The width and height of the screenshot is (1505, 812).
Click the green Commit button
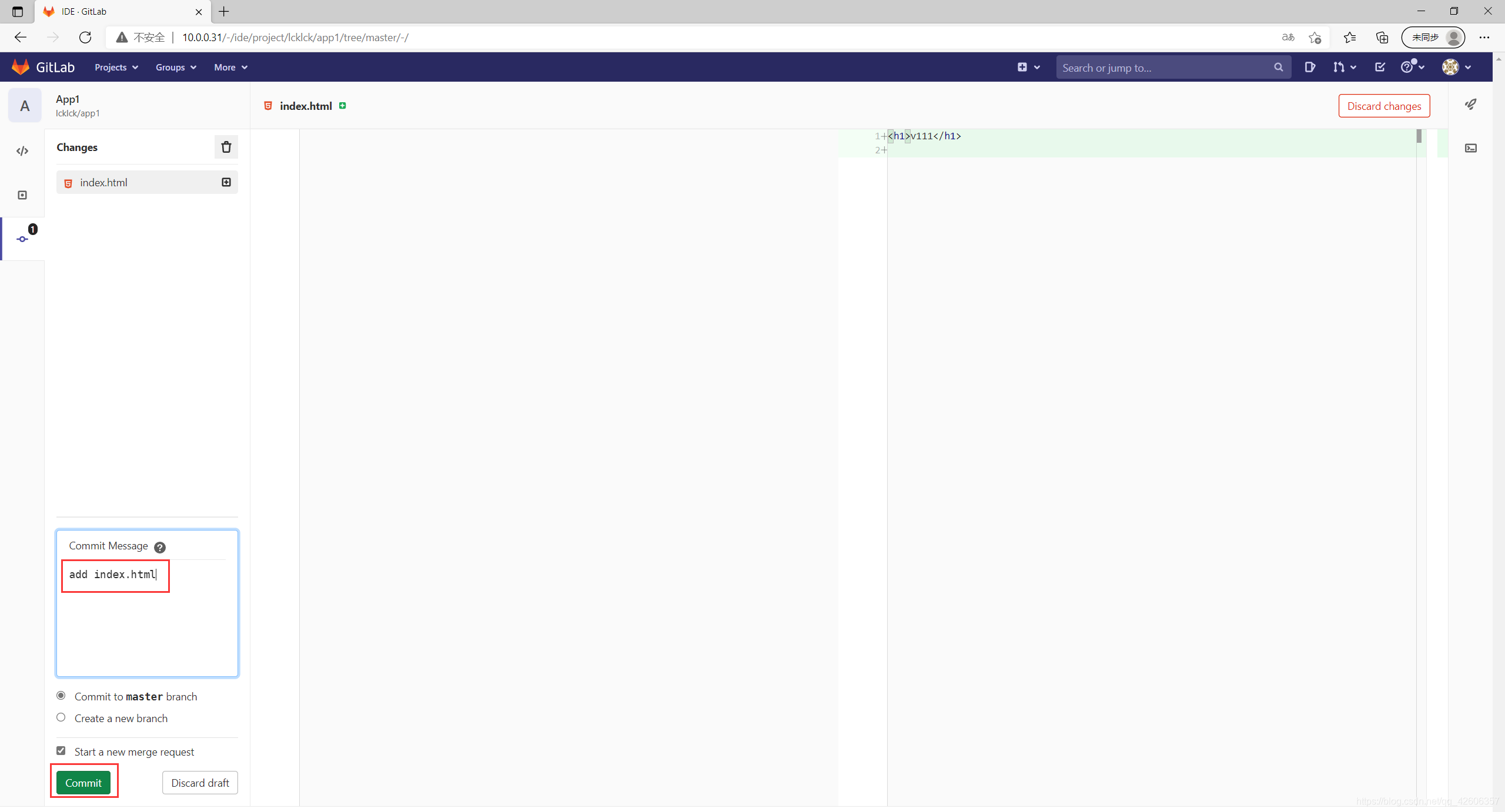click(83, 783)
